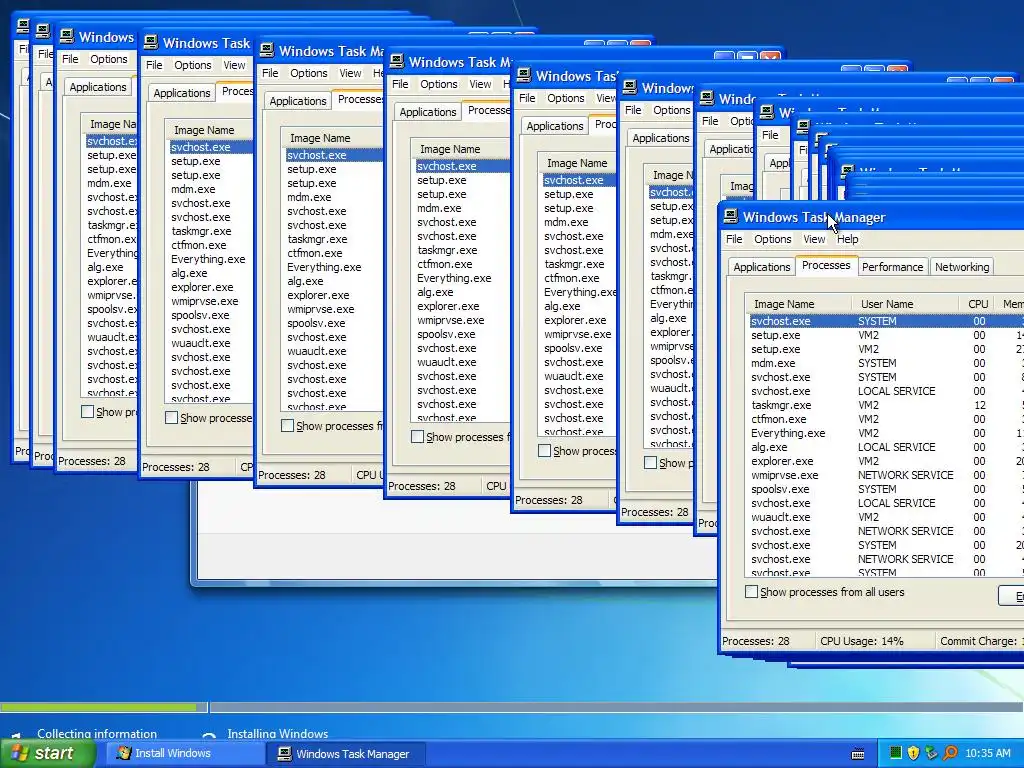The image size is (1024, 768).
Task: Select spoolsv.exe in the 'Windows Task Ma' window
Action: [316, 323]
